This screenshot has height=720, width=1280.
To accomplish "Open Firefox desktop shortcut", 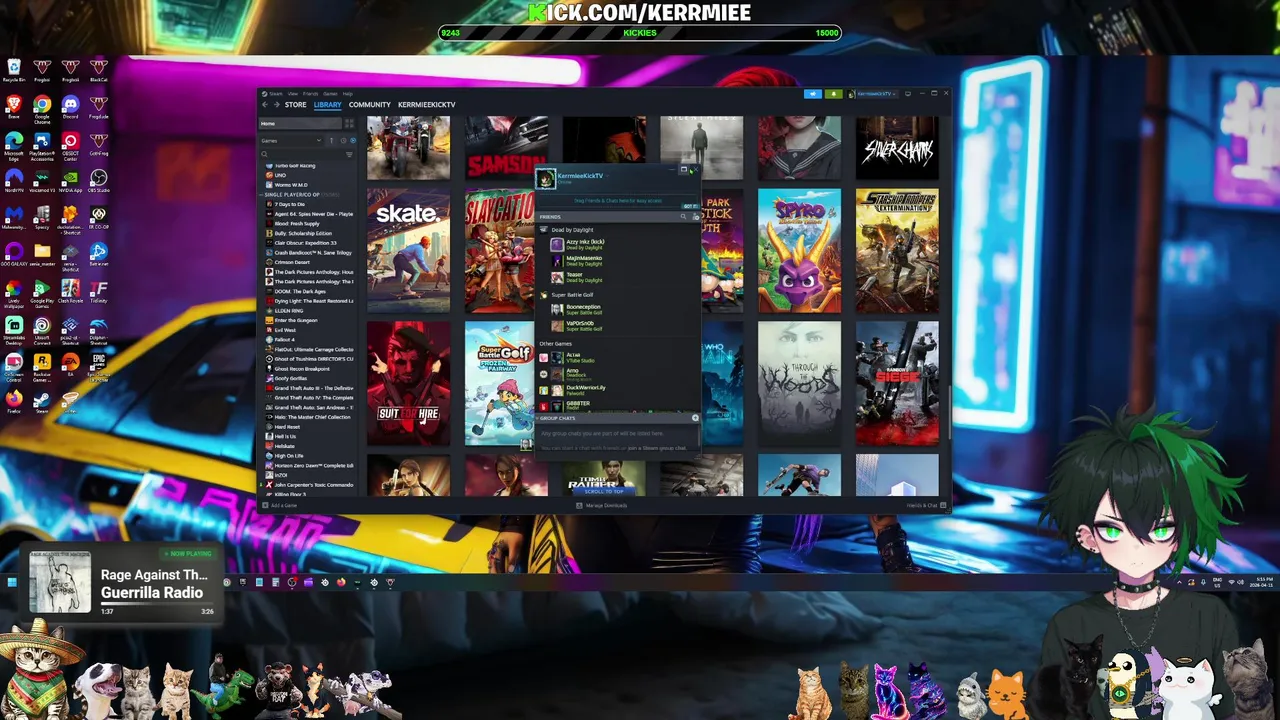I will 14,403.
